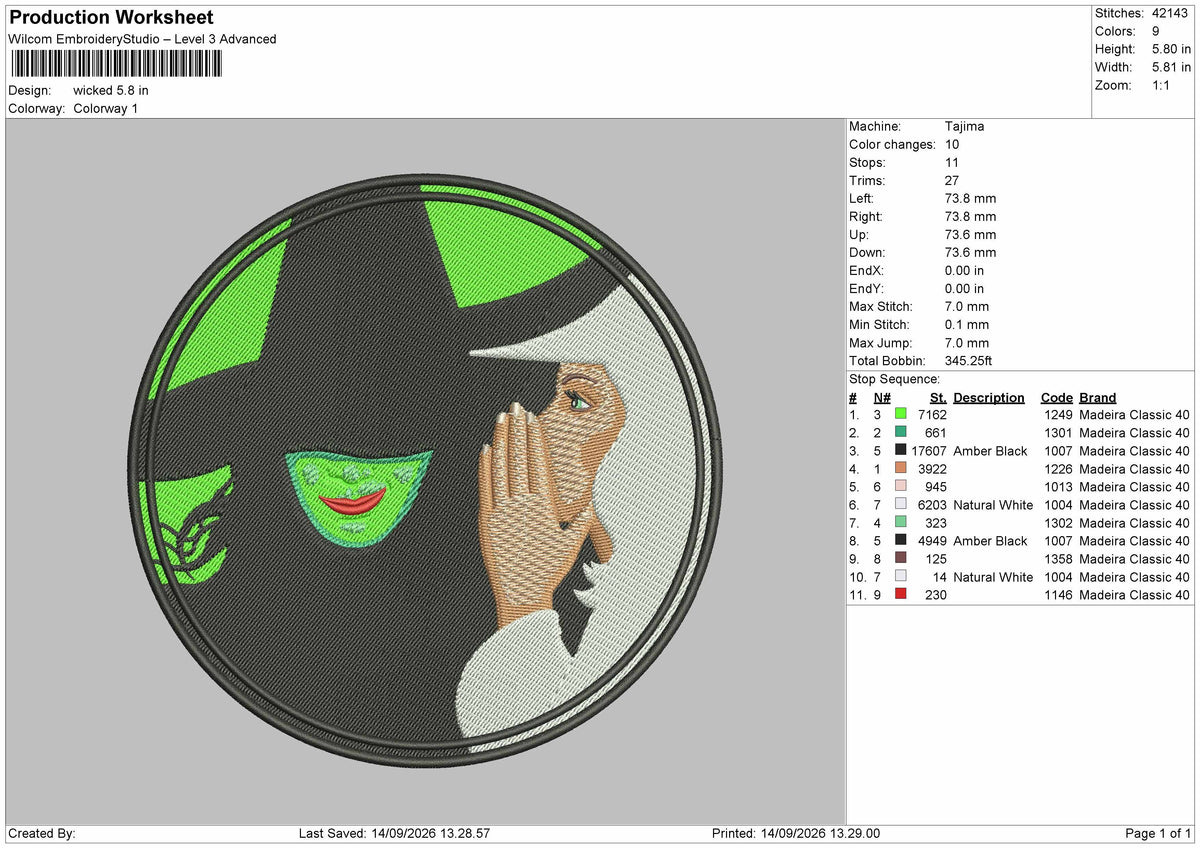
Task: Click the black swatch in stop 3
Action: pos(900,450)
